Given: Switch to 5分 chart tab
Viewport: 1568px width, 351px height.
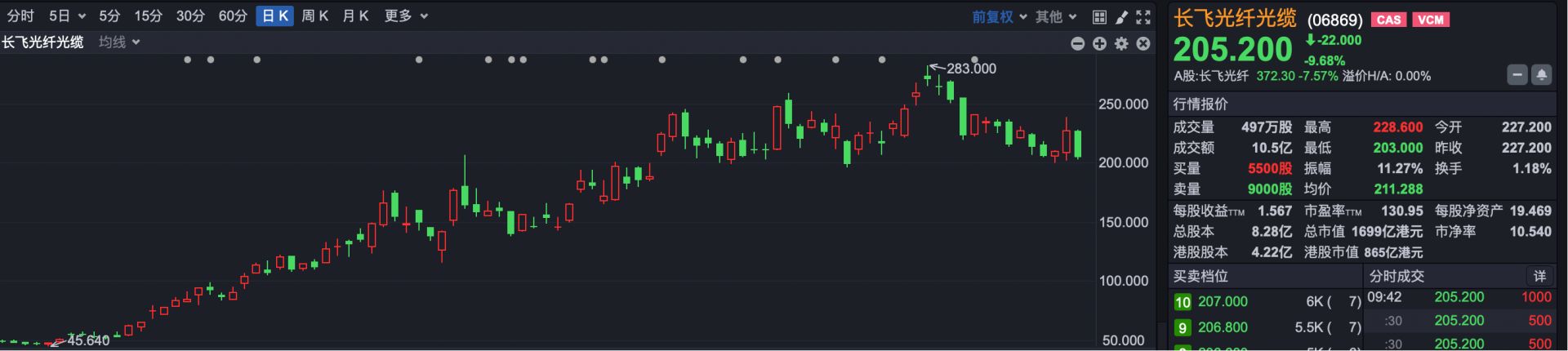Looking at the screenshot, I should click(x=109, y=16).
